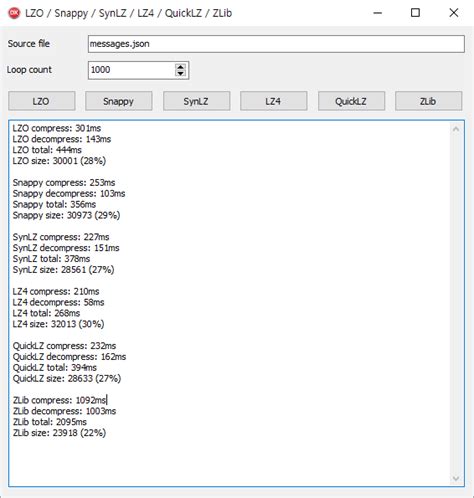Run the QuickLZ benchmark

351,101
